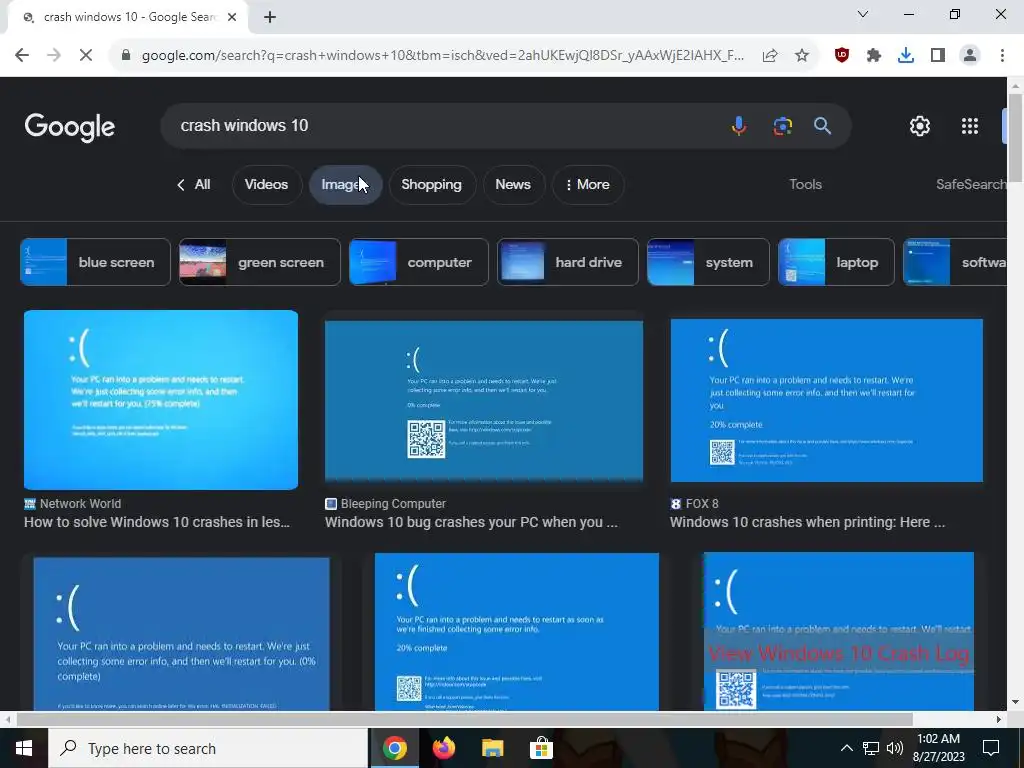
Task: Close the crash windows 10 tab
Action: pyautogui.click(x=232, y=17)
